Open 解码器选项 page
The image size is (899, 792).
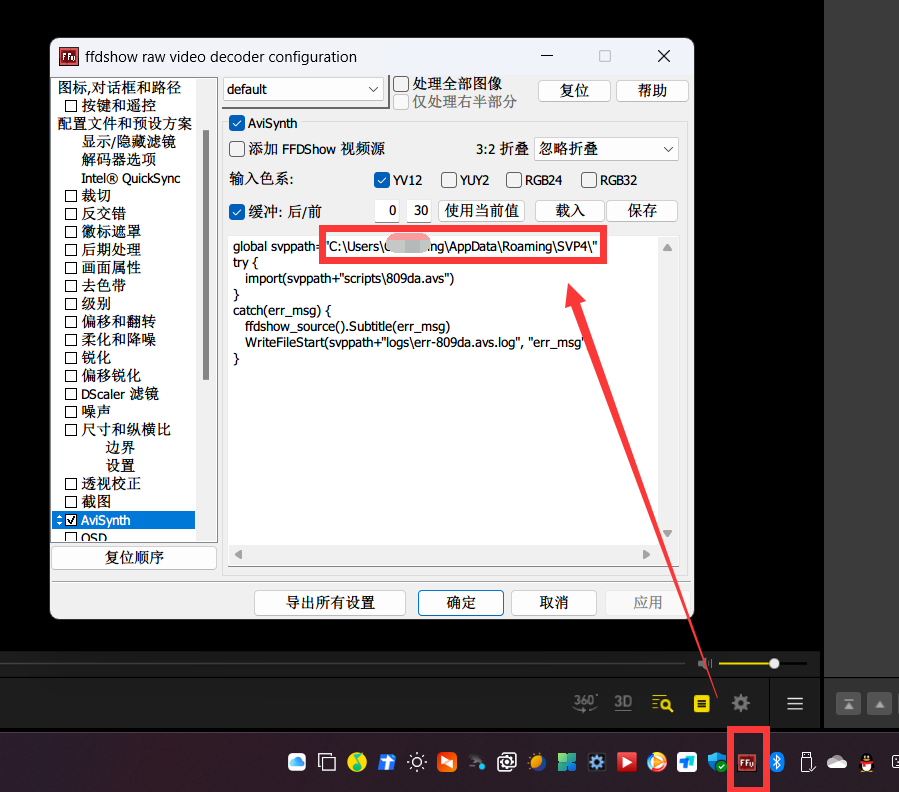click(119, 160)
